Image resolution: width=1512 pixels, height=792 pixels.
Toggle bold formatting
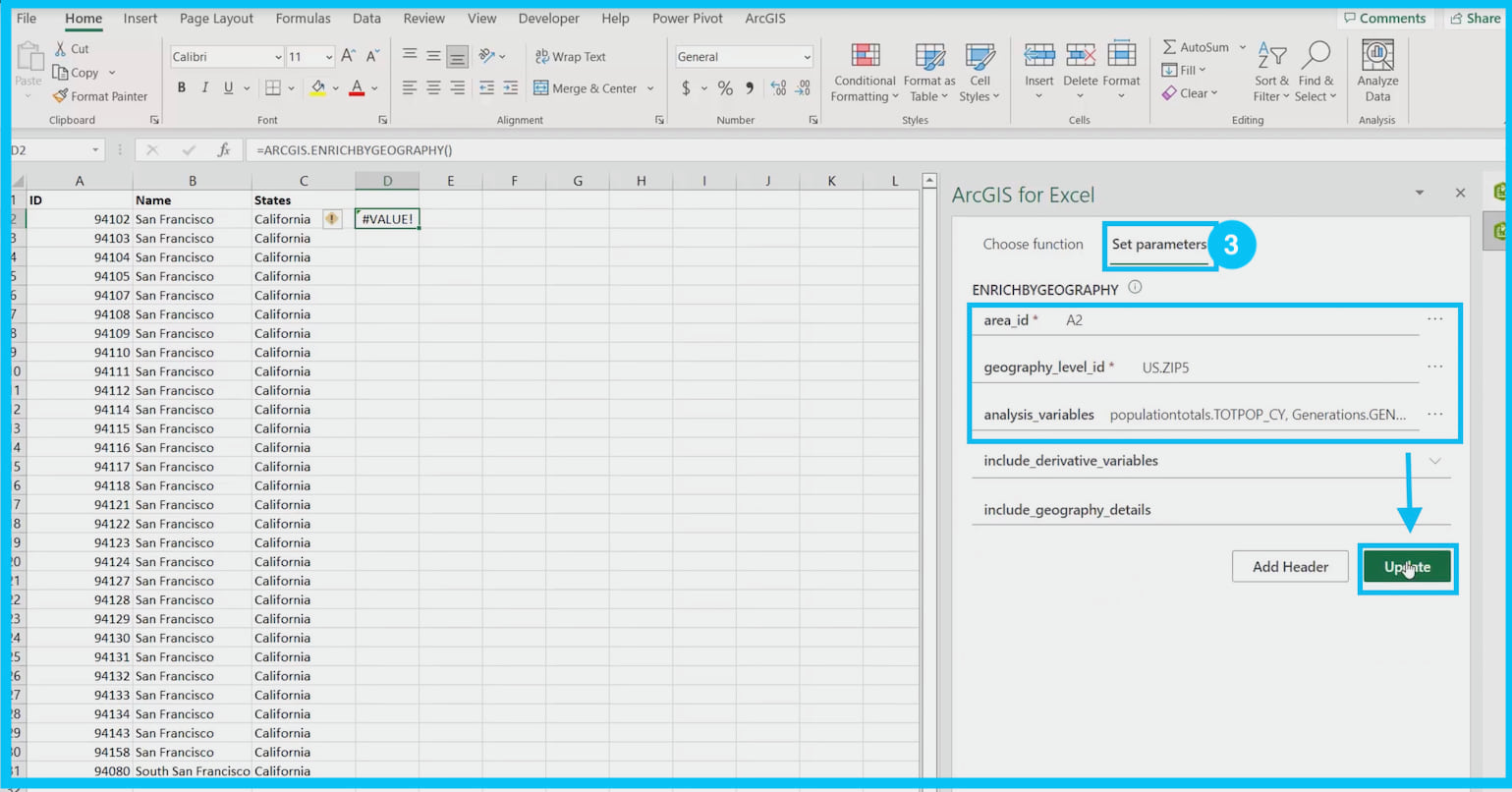[x=182, y=87]
